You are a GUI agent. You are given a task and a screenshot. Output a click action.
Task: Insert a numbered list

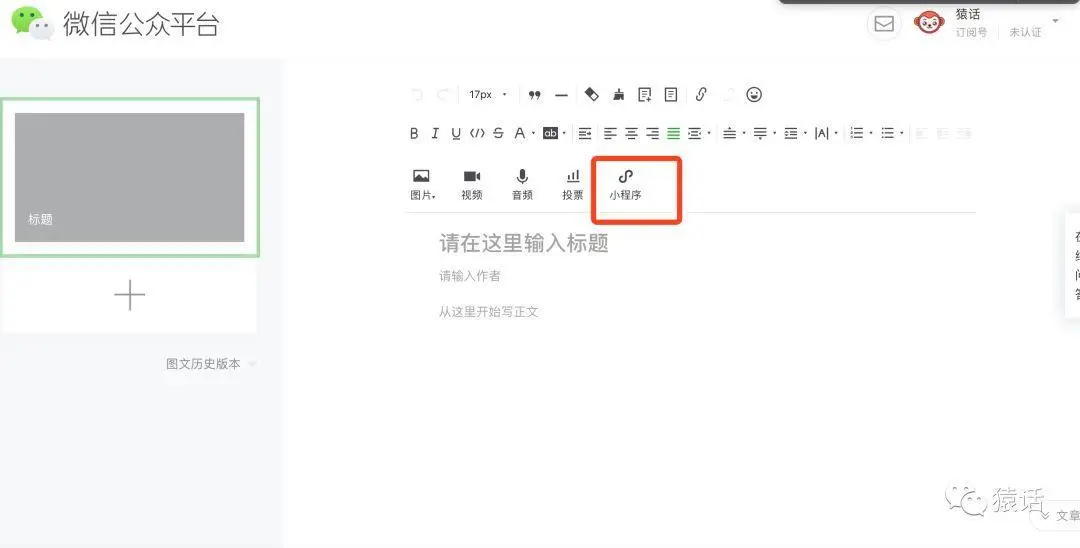coord(856,133)
